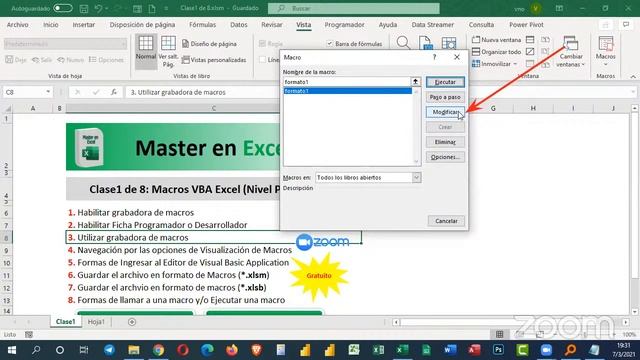The height and width of the screenshot is (360, 640).
Task: Click the Normal view icon in status bar
Action: (x=499, y=334)
